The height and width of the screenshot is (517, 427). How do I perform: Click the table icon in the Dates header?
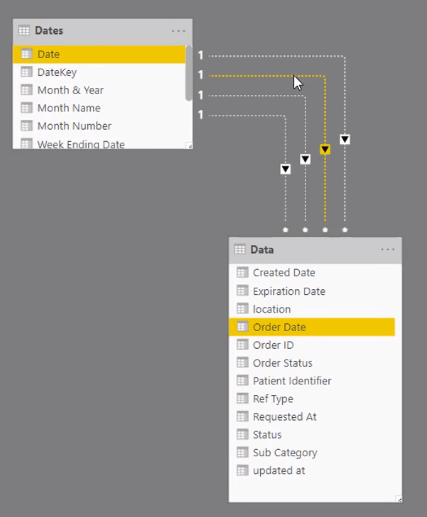coord(24,31)
